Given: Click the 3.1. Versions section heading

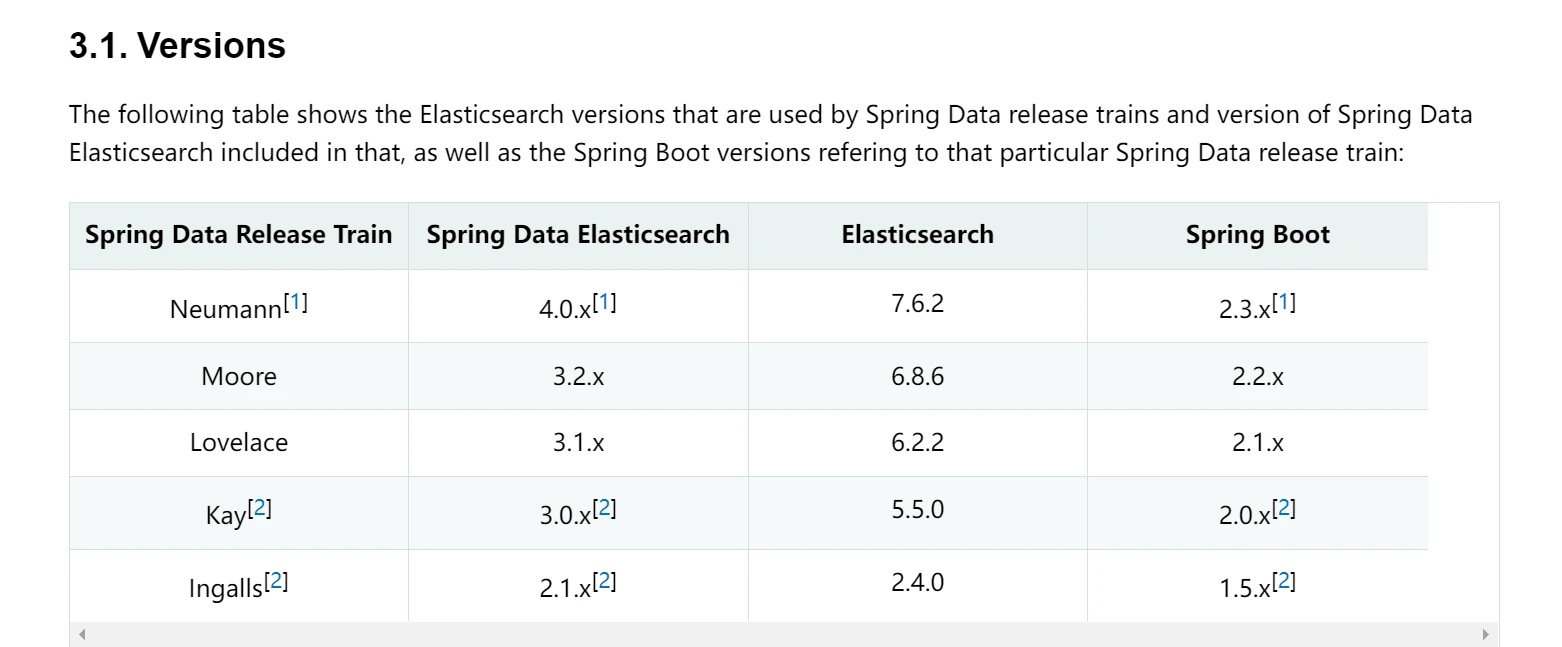Looking at the screenshot, I should coord(178,46).
